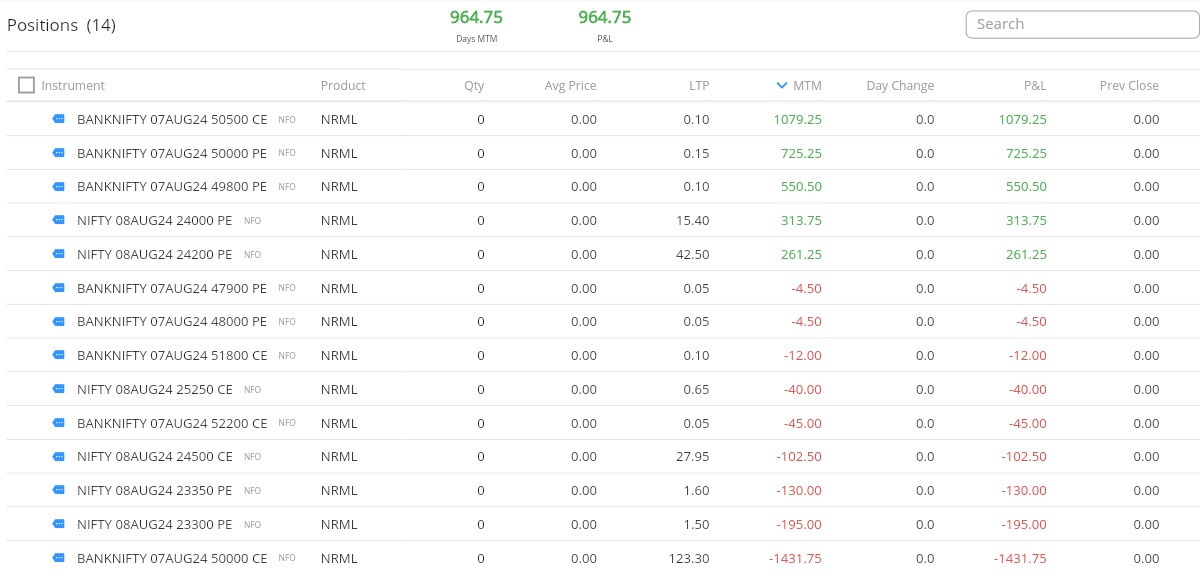This screenshot has height=583, width=1200.
Task: Click the blue tag icon beside BANKNIFTY 07AUG24 50000 CE
Action: coord(58,558)
